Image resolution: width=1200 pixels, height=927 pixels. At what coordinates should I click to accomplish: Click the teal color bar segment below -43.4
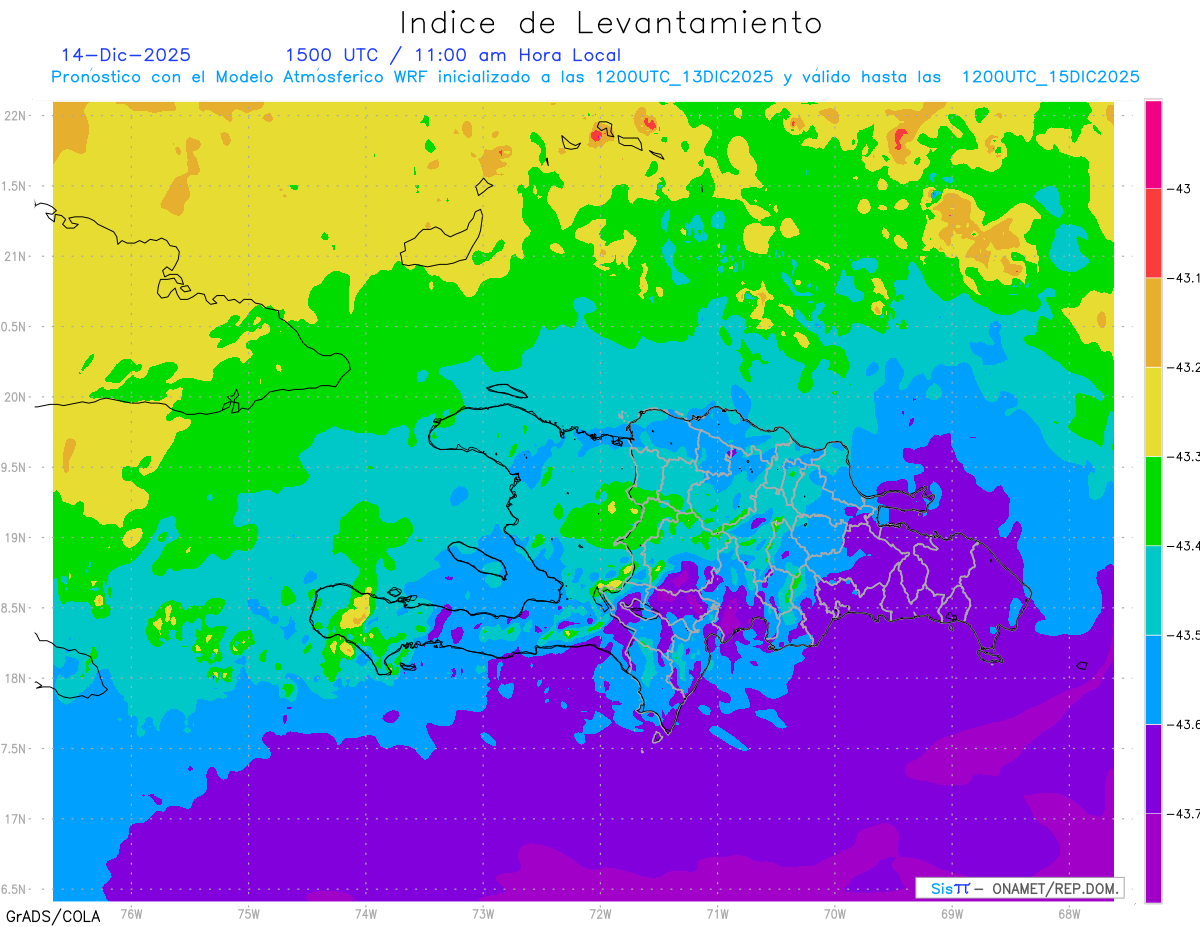[x=1153, y=590]
